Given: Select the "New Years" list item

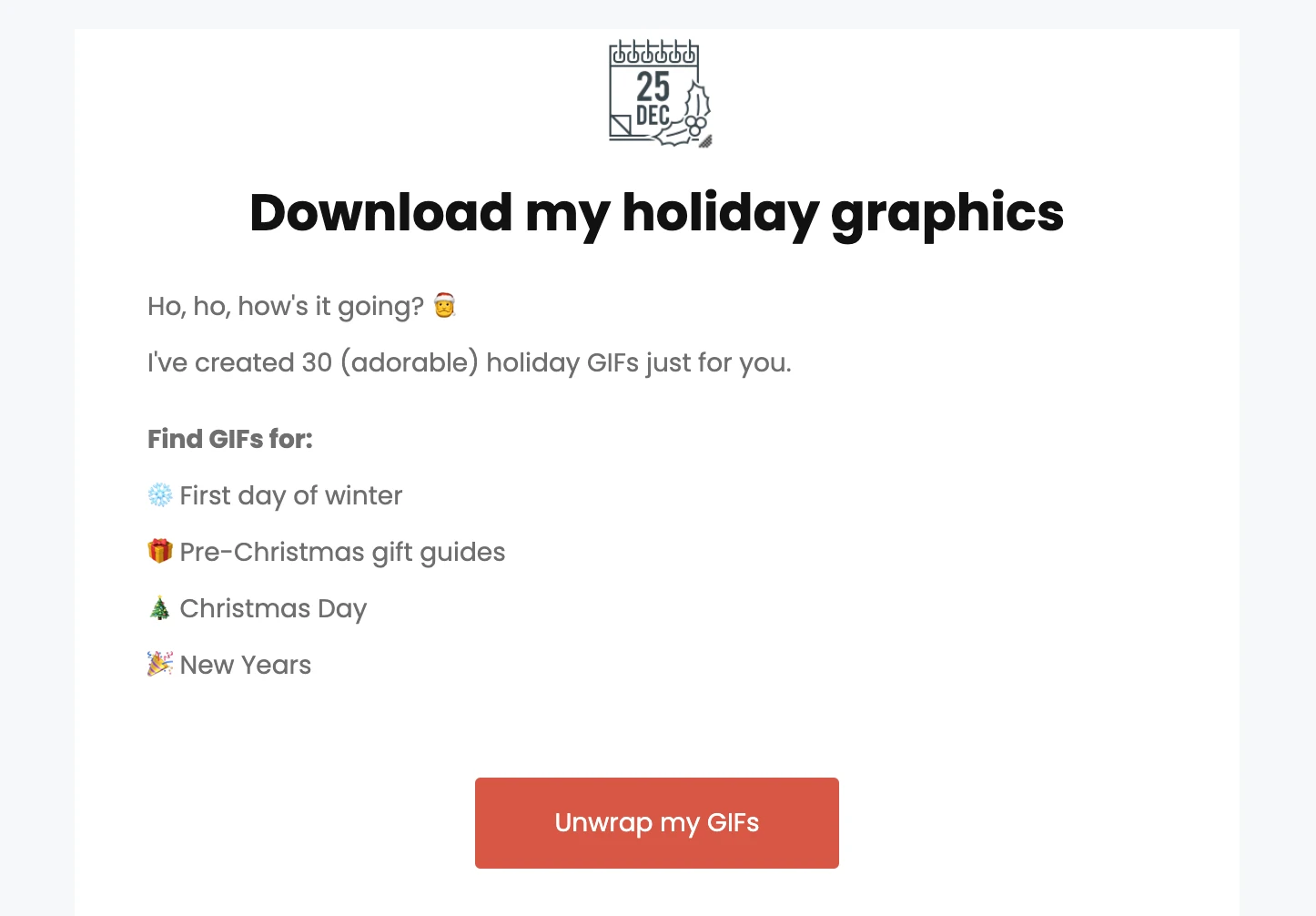Looking at the screenshot, I should [246, 665].
